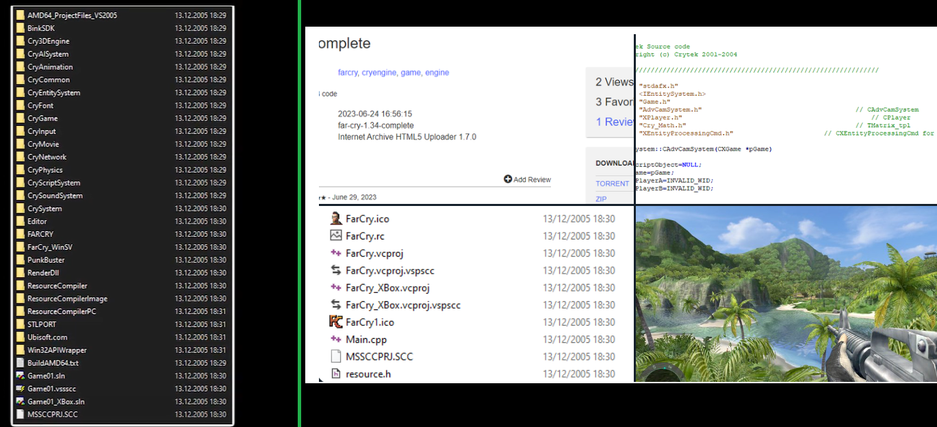Click the Ubisoft.com folder icon
The height and width of the screenshot is (427, 937).
click(x=20, y=337)
